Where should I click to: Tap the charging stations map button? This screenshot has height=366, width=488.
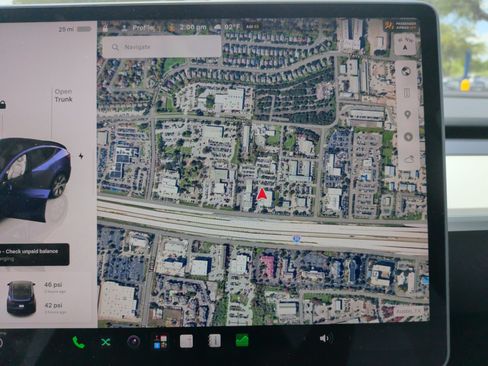click(x=408, y=137)
